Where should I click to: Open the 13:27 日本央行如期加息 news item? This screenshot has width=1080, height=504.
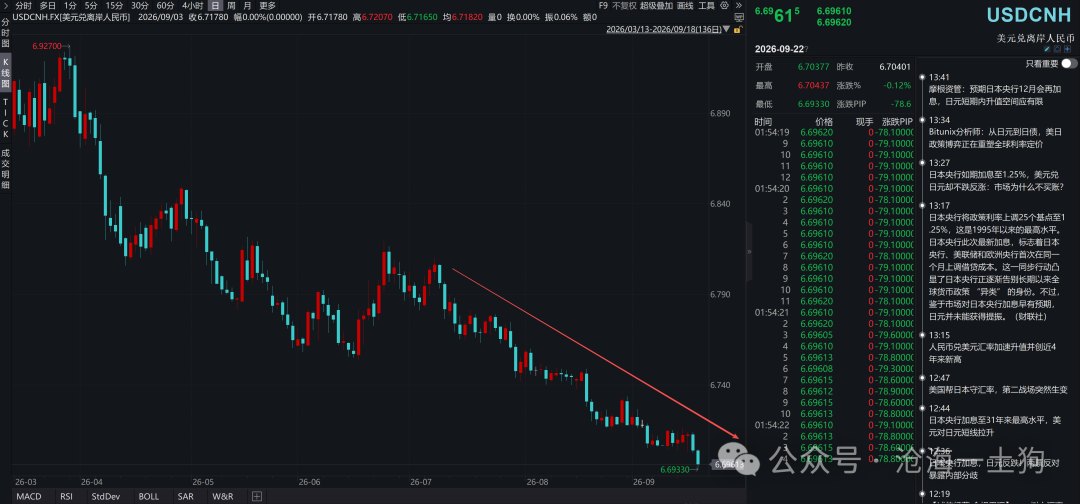(996, 174)
